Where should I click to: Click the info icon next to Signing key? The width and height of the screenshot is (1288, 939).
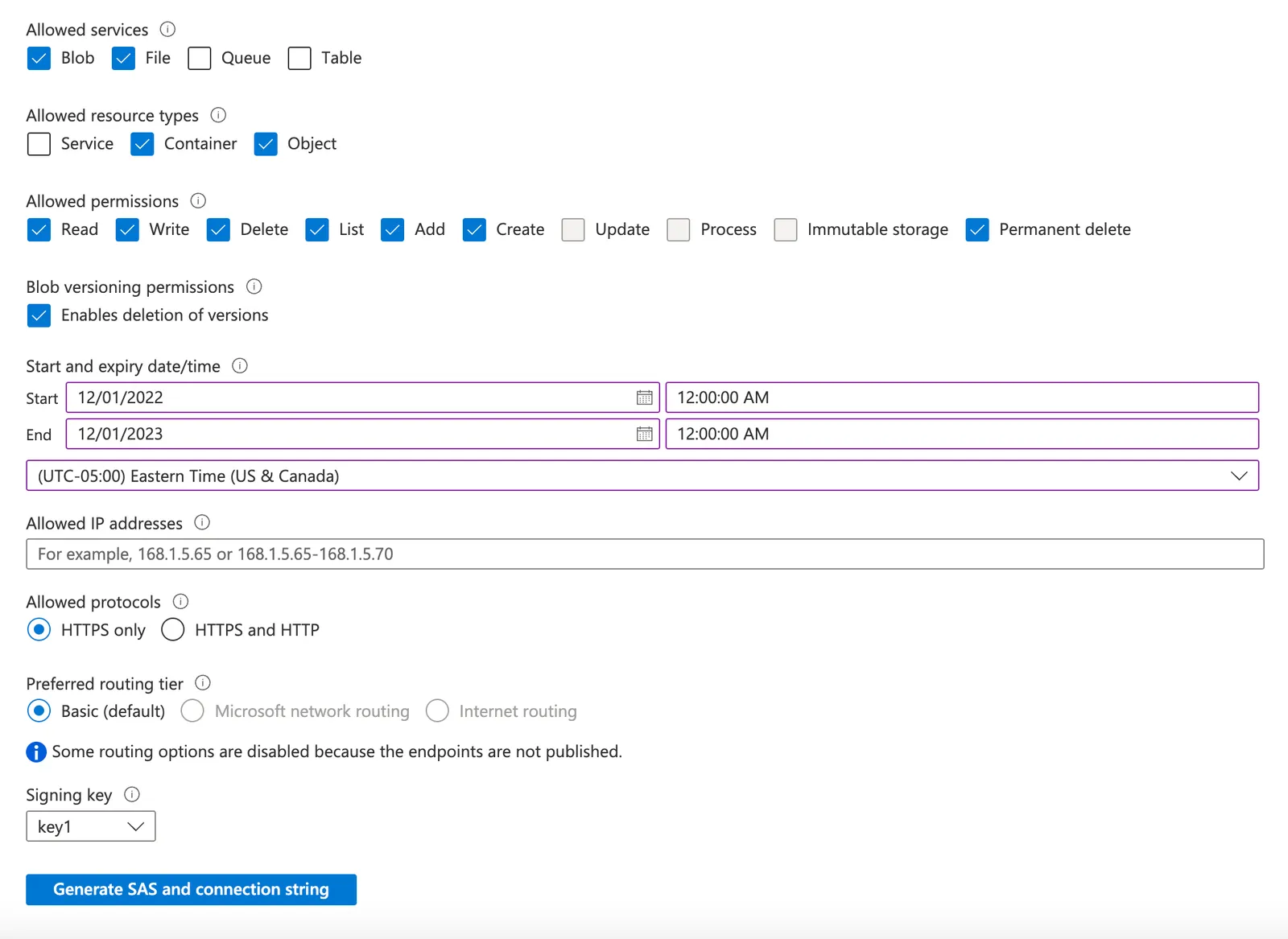click(132, 794)
